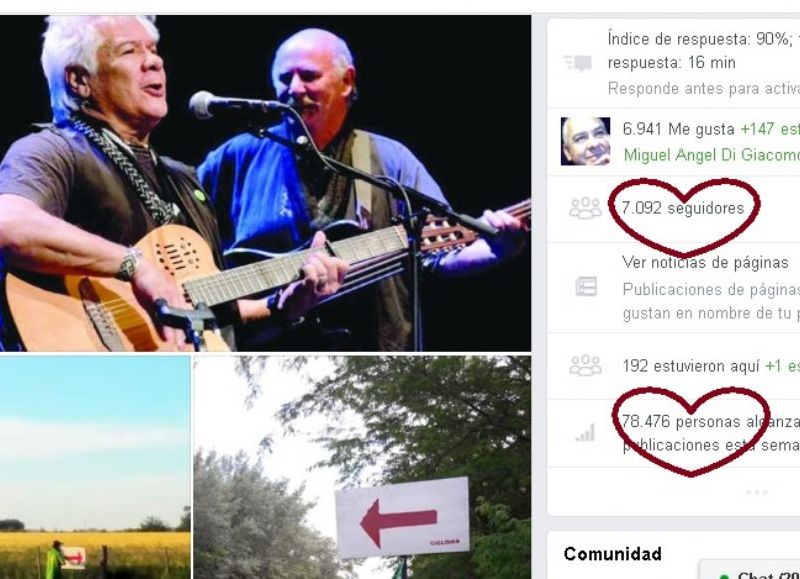The width and height of the screenshot is (800, 579).
Task: Open the three dots more options
Action: tap(757, 493)
